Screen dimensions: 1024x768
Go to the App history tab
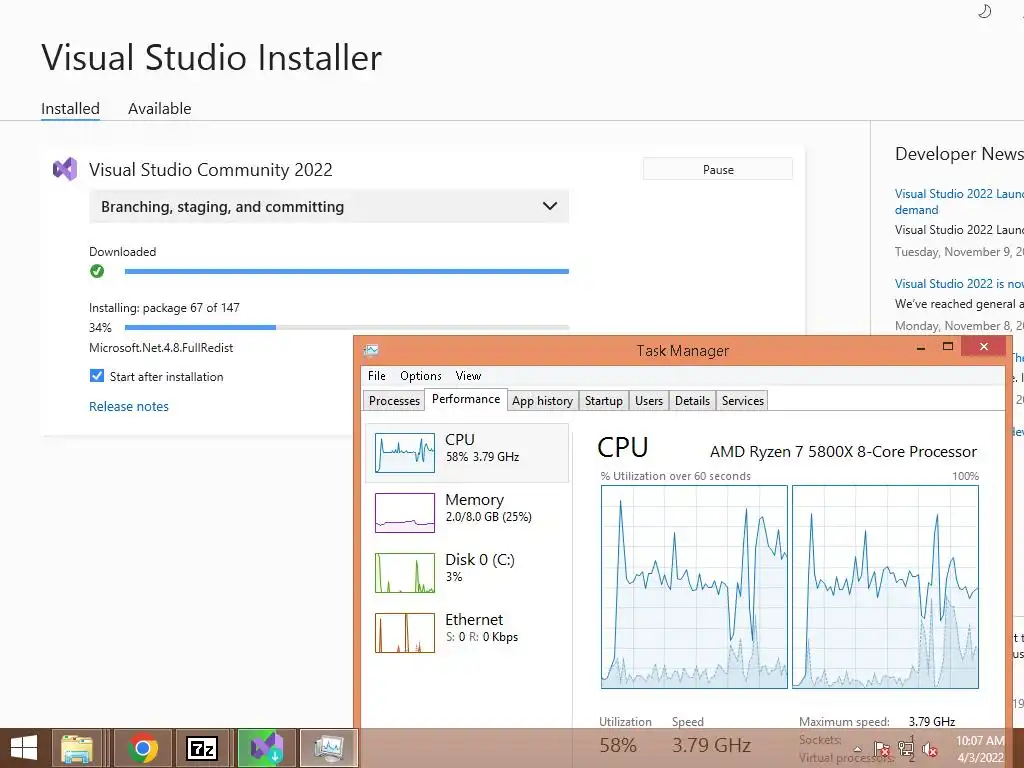click(542, 400)
